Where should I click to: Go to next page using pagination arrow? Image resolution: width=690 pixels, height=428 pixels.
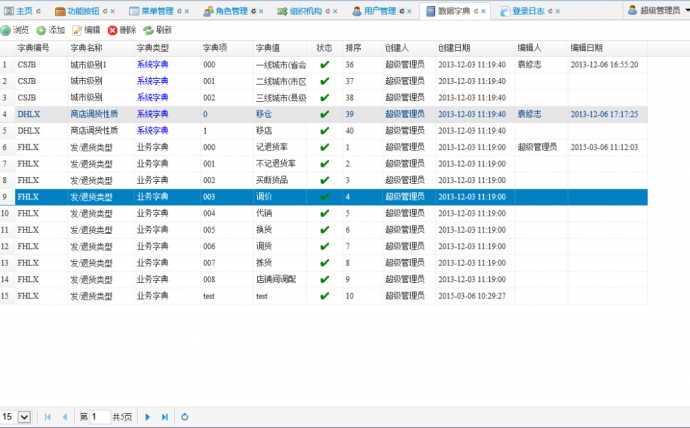[x=148, y=416]
